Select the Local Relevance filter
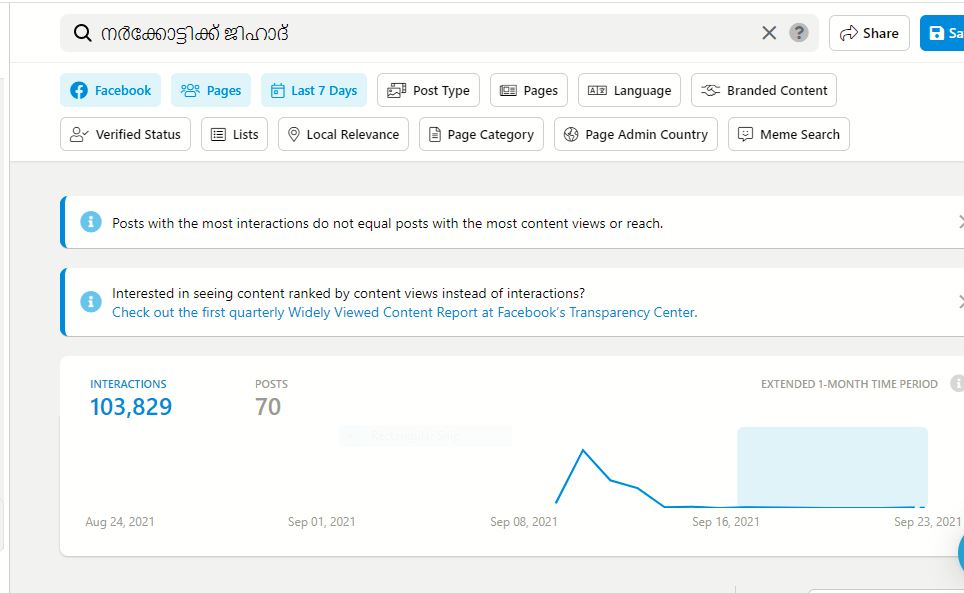 tap(343, 134)
